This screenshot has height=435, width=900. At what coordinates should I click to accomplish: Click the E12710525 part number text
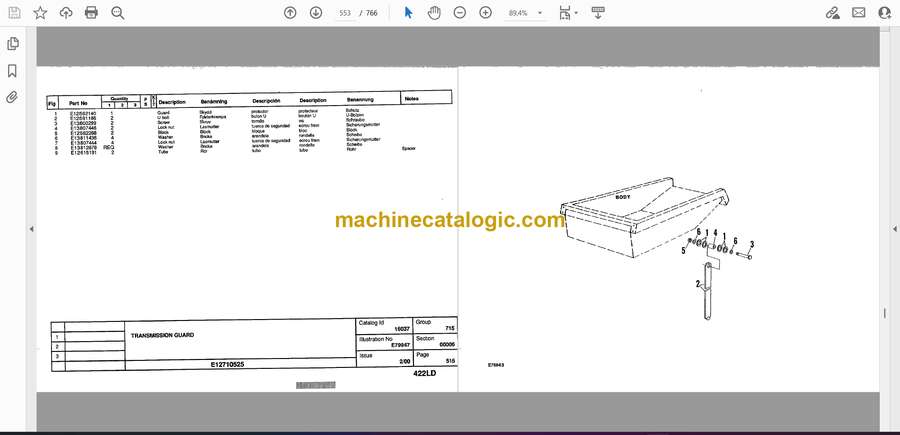point(227,364)
